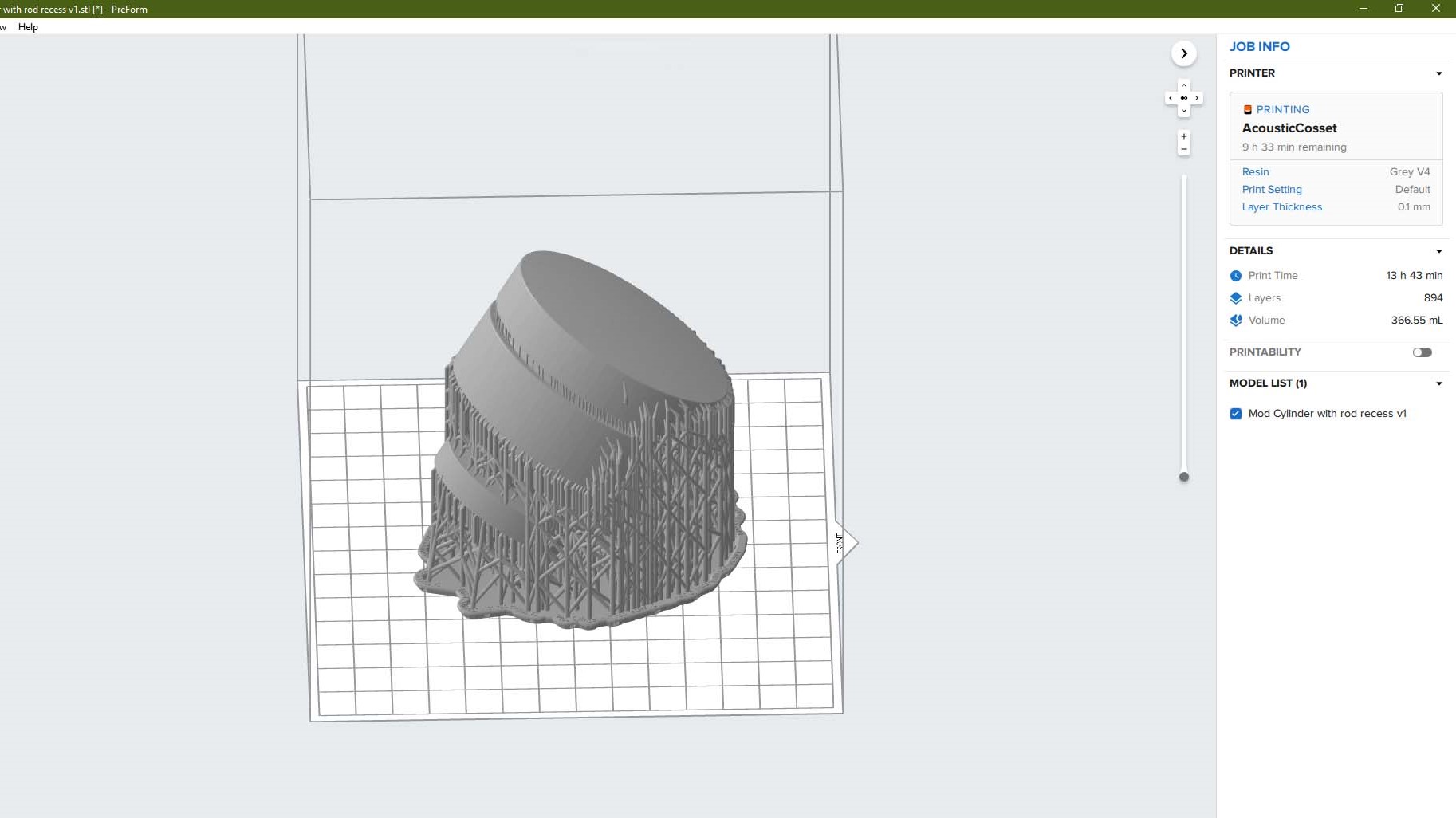Minimize the PreForm window

coord(1363,8)
